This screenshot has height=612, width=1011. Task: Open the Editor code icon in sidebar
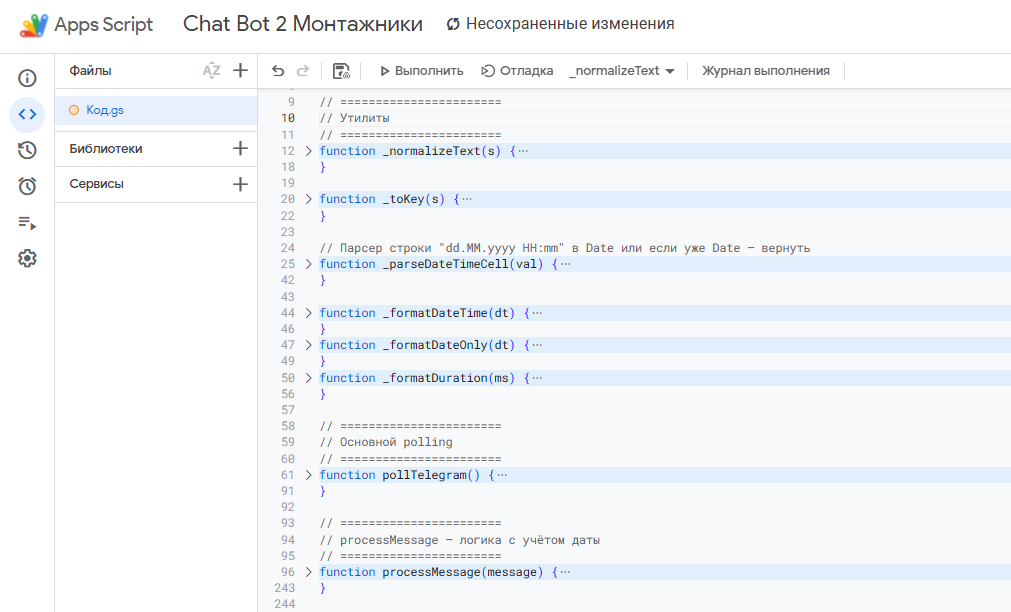(27, 114)
